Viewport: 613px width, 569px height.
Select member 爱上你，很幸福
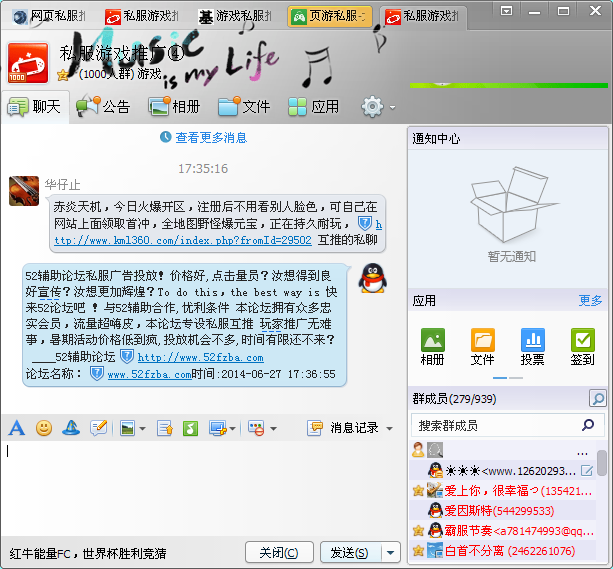click(503, 490)
